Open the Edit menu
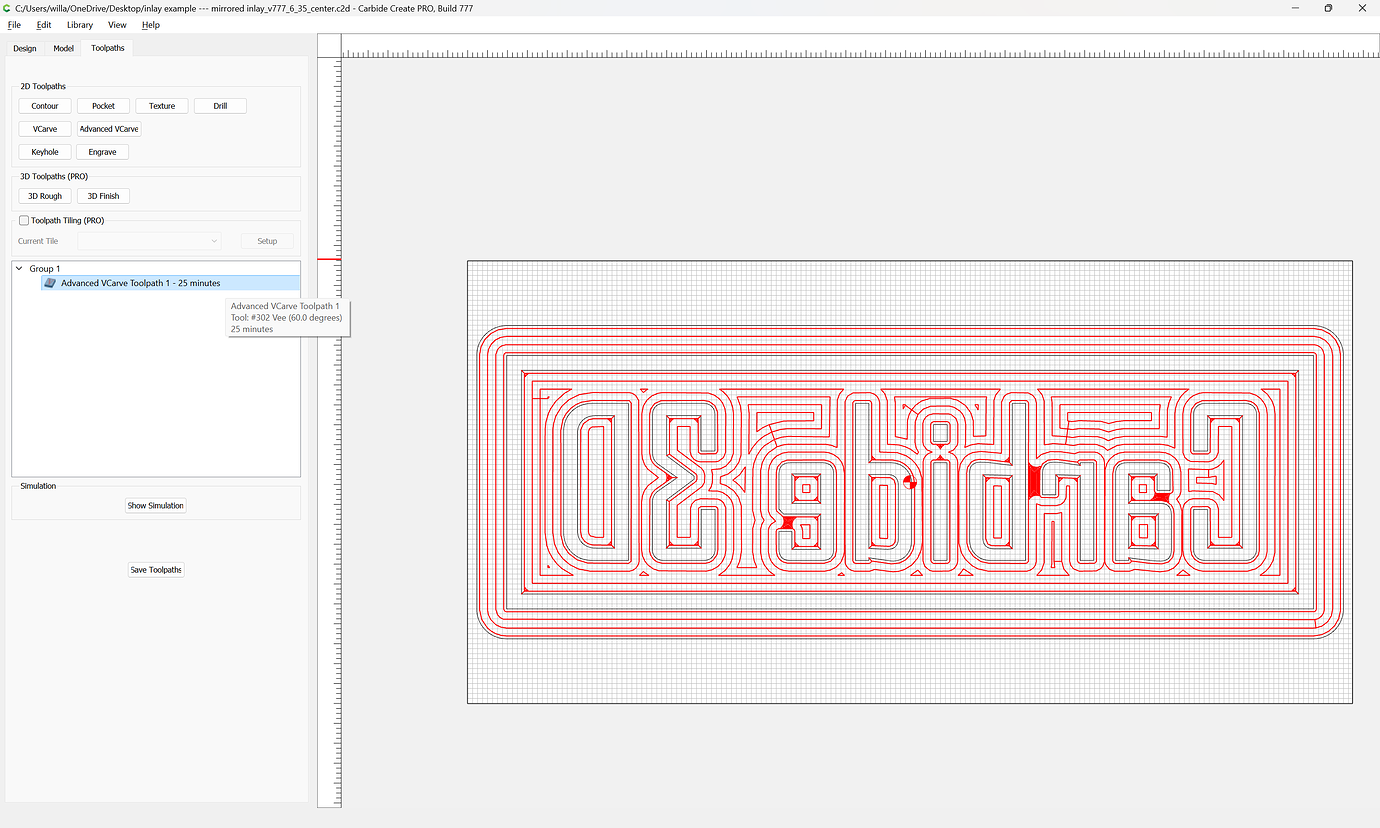The image size is (1380, 828). tap(44, 25)
